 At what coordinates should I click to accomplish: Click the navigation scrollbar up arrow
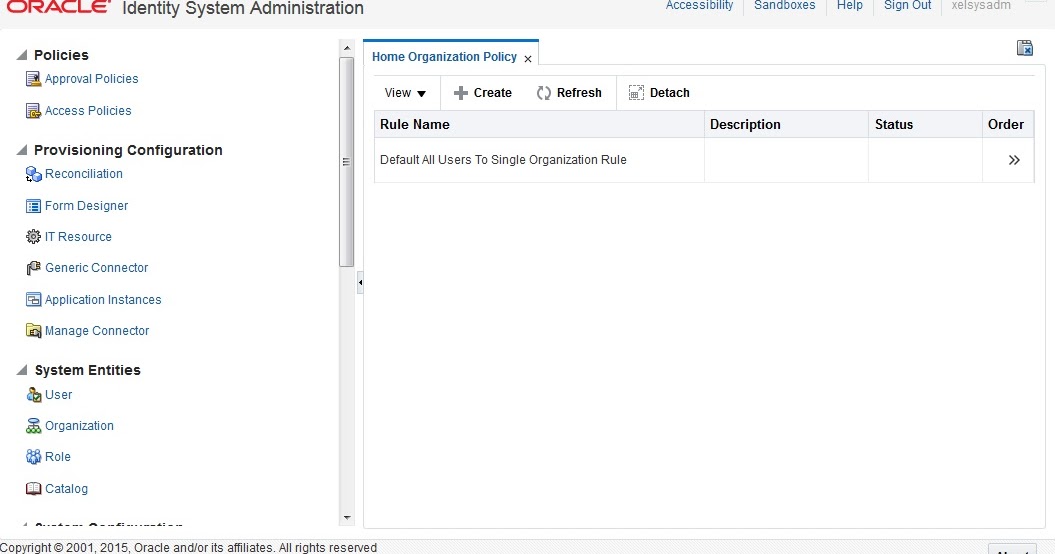347,48
